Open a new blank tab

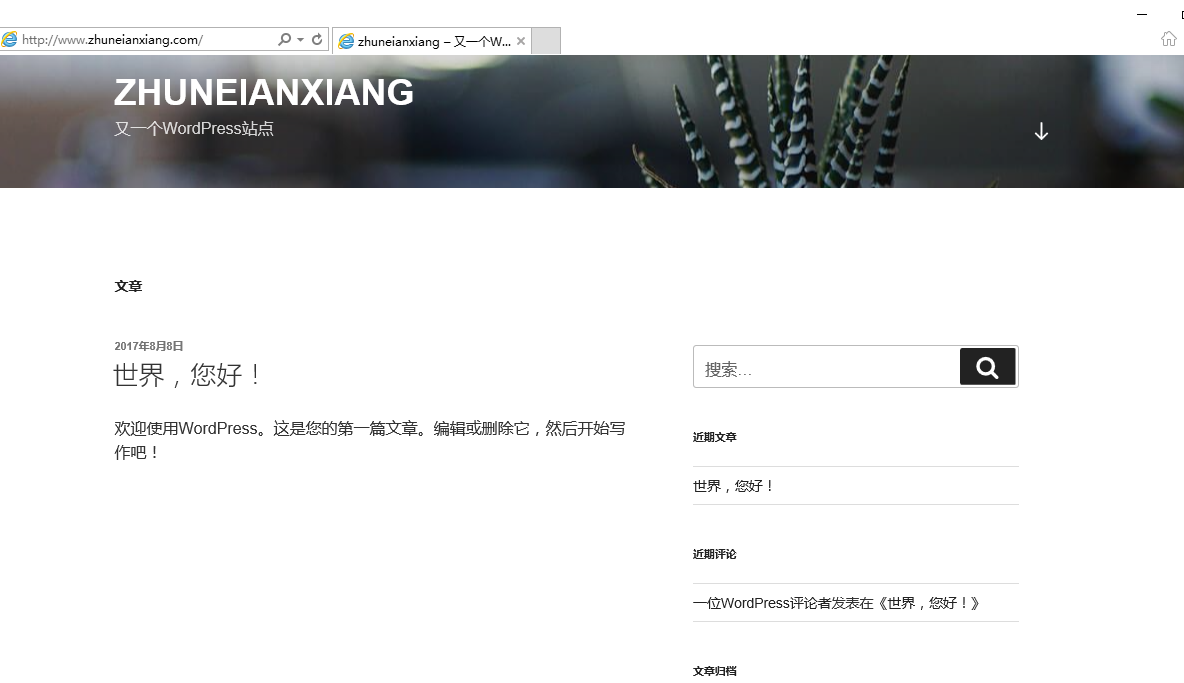click(x=546, y=41)
